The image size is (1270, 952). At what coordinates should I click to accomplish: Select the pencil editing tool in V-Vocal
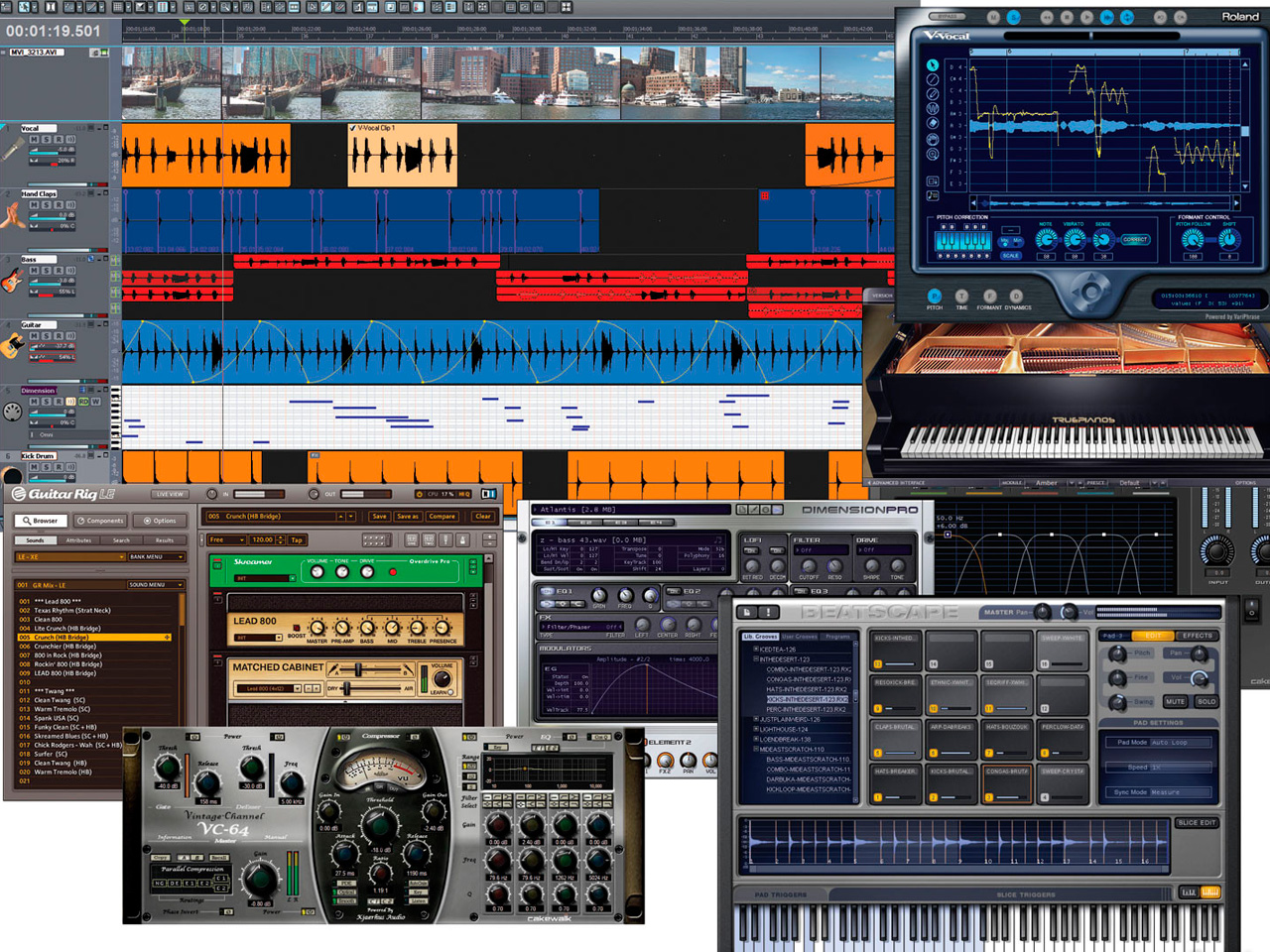[933, 93]
